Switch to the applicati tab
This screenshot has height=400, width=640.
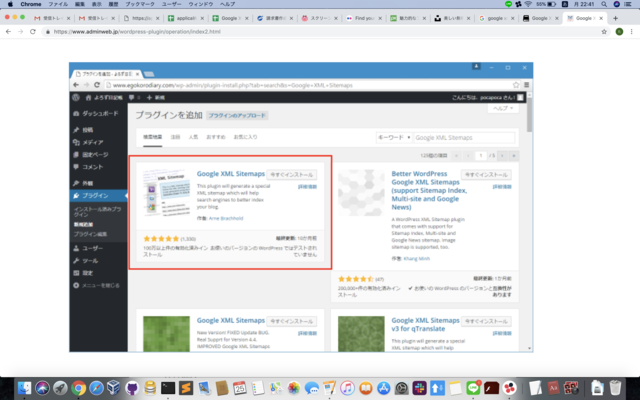tap(186, 18)
